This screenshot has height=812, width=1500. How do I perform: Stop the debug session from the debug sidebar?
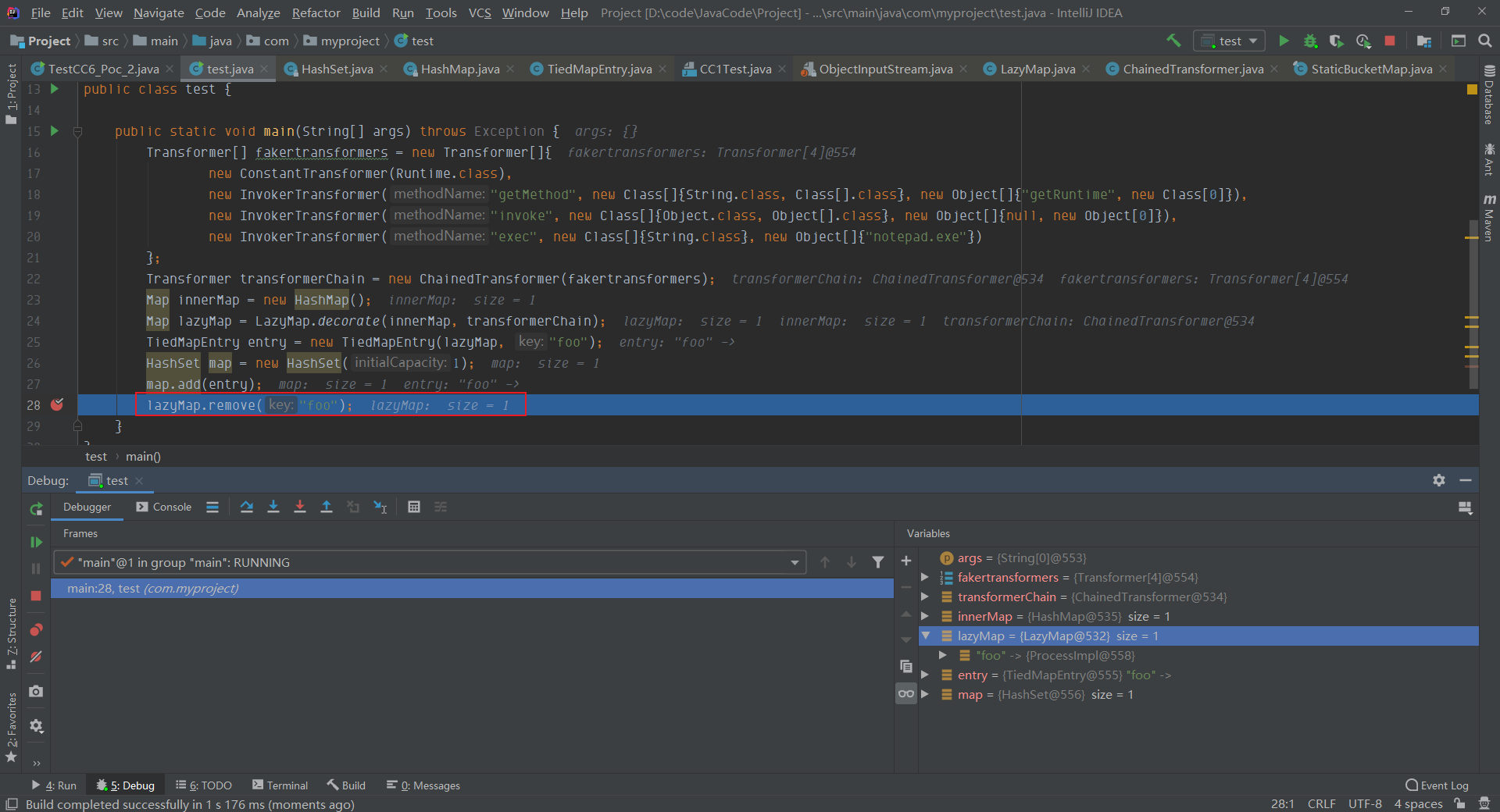[36, 596]
